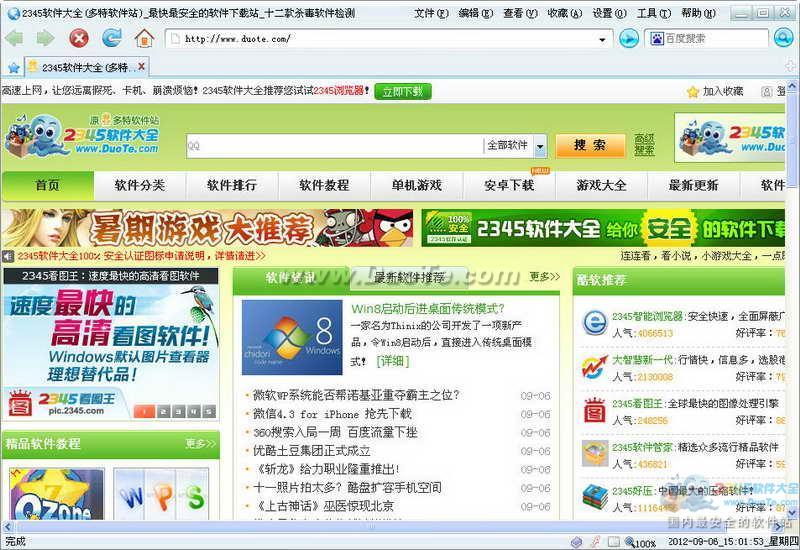
Task: Click the blue Go arrow next to address bar
Action: pos(629,38)
